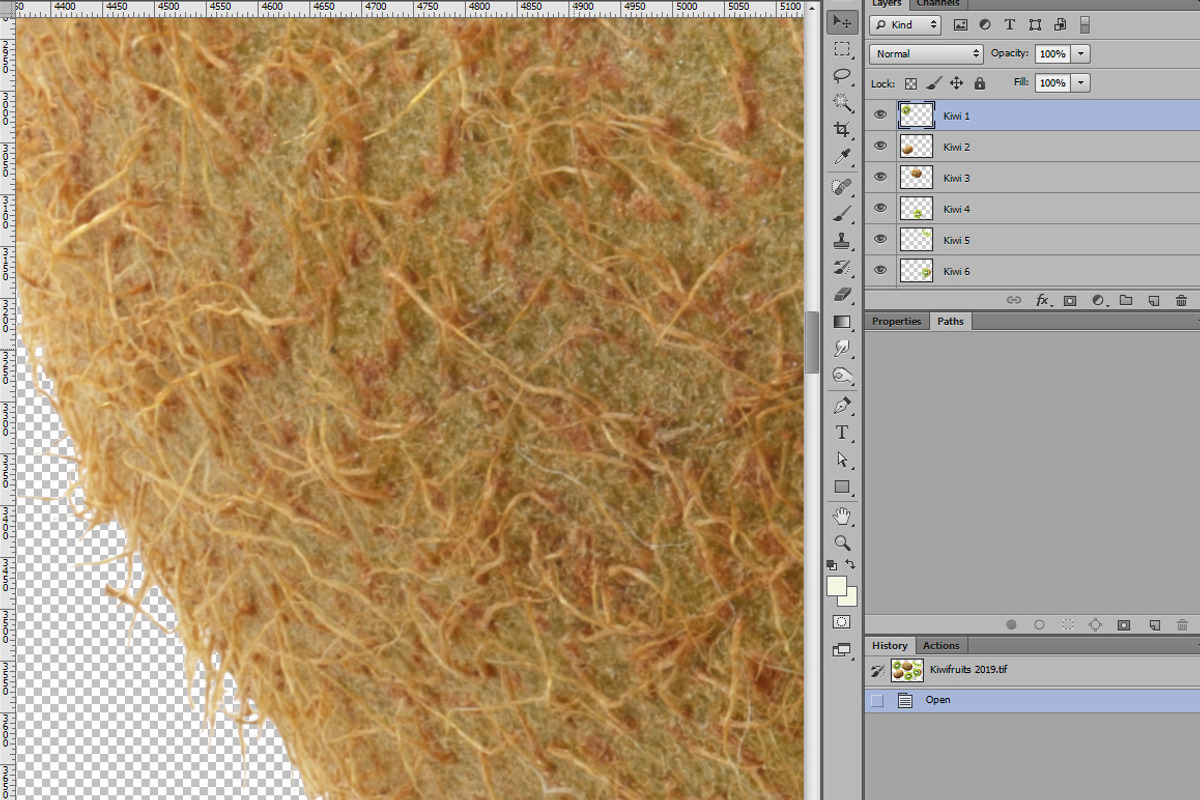Reset default foreground and background colors
Viewport: 1200px width, 800px height.
(x=832, y=565)
